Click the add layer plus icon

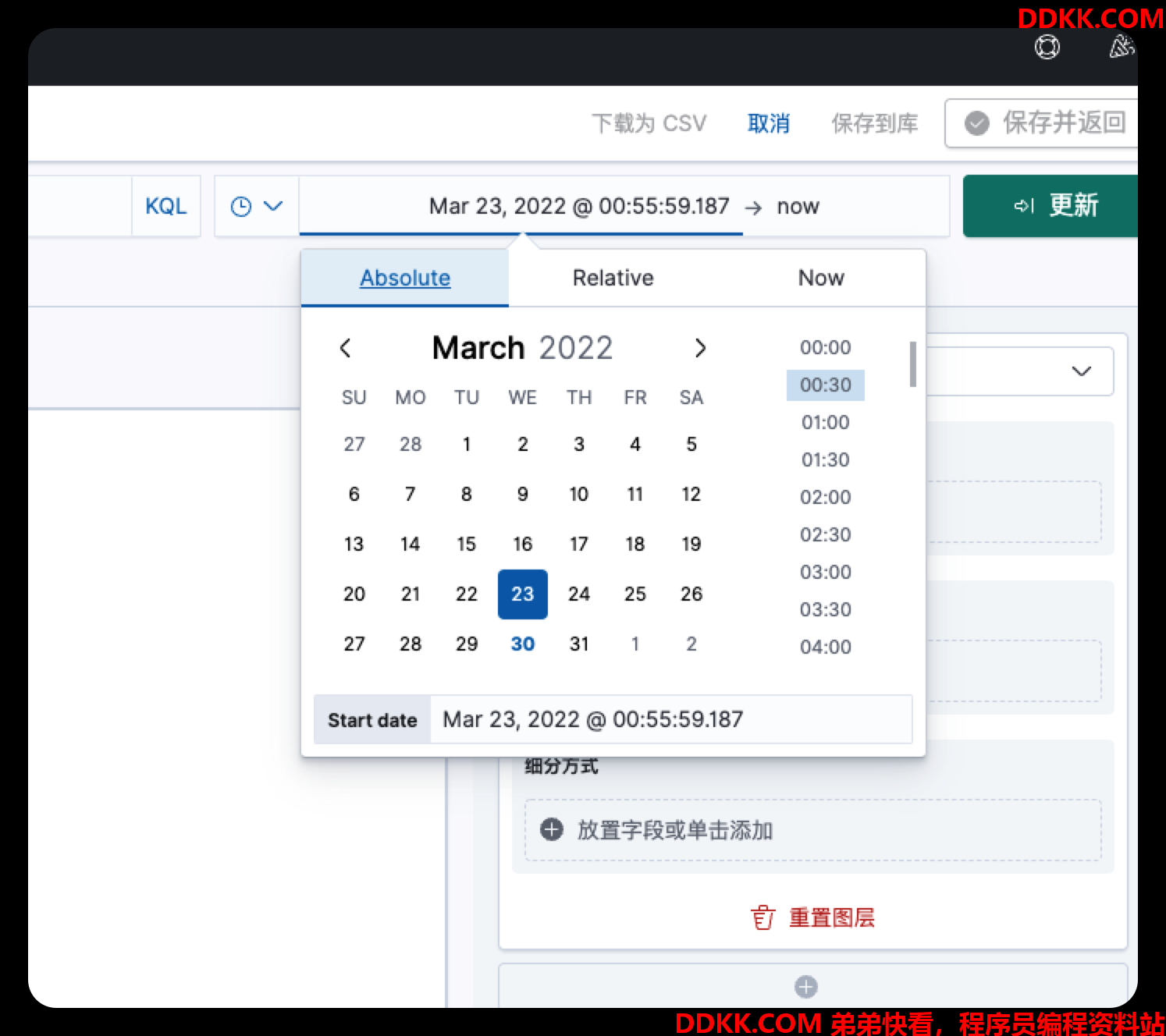(806, 987)
